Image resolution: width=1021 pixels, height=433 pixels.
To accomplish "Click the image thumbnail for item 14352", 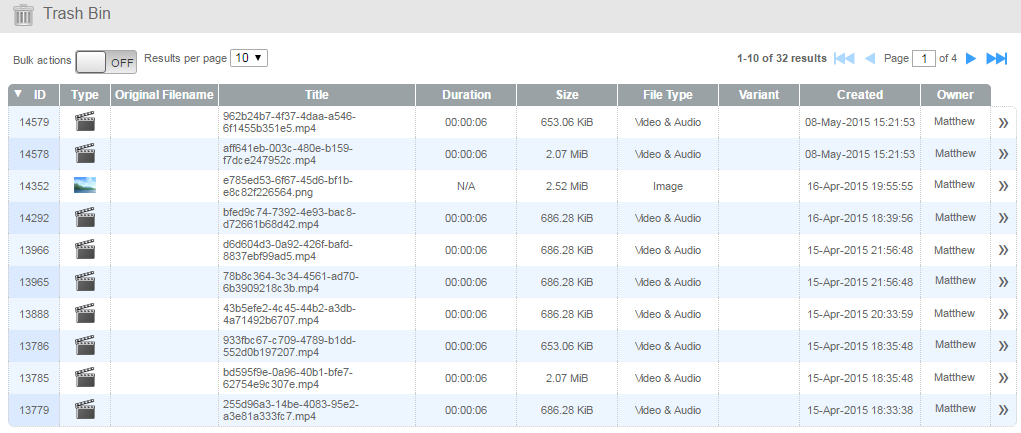I will pyautogui.click(x=85, y=186).
